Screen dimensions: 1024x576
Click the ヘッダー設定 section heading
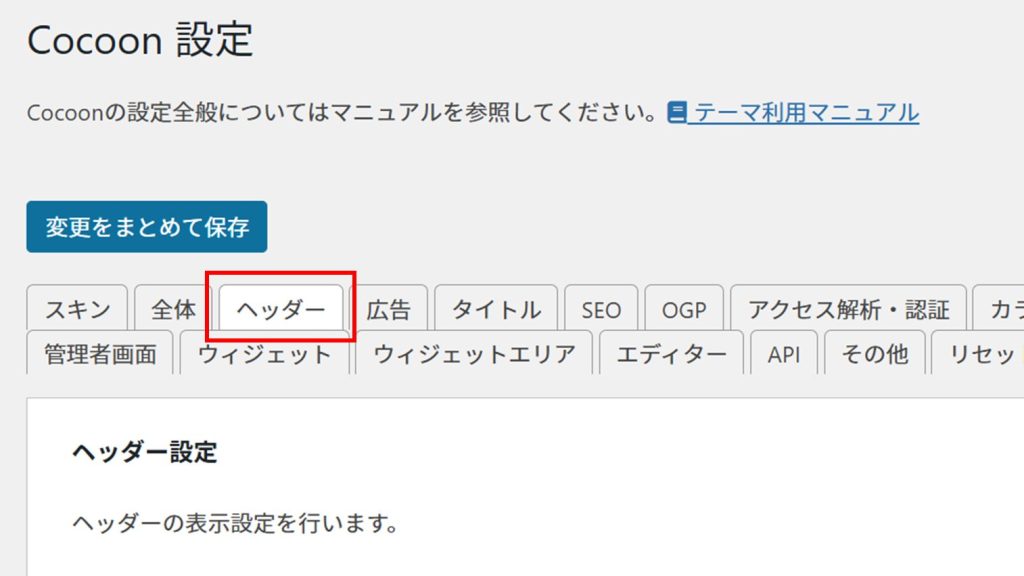tap(144, 452)
